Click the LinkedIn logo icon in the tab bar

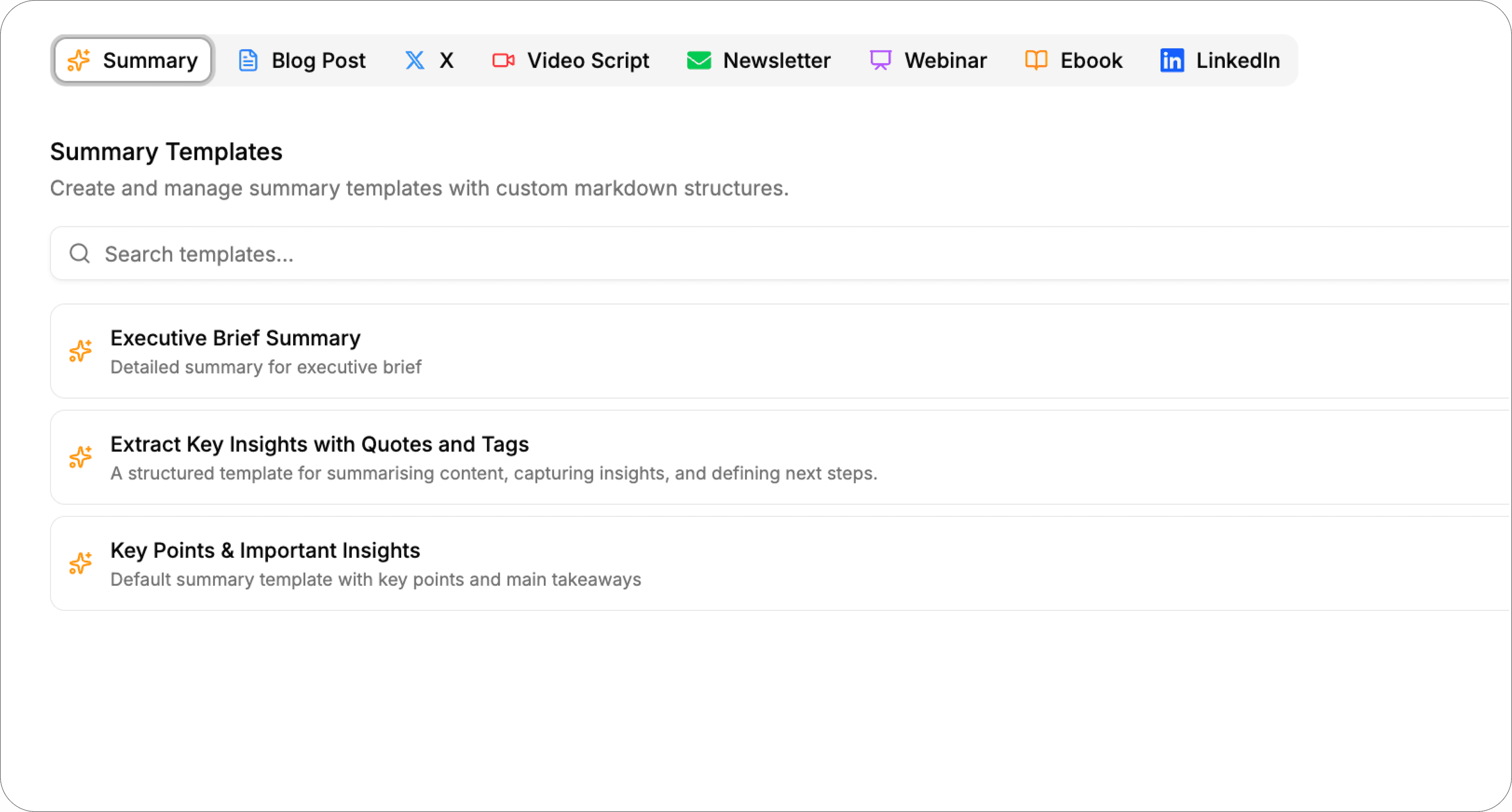tap(1171, 60)
